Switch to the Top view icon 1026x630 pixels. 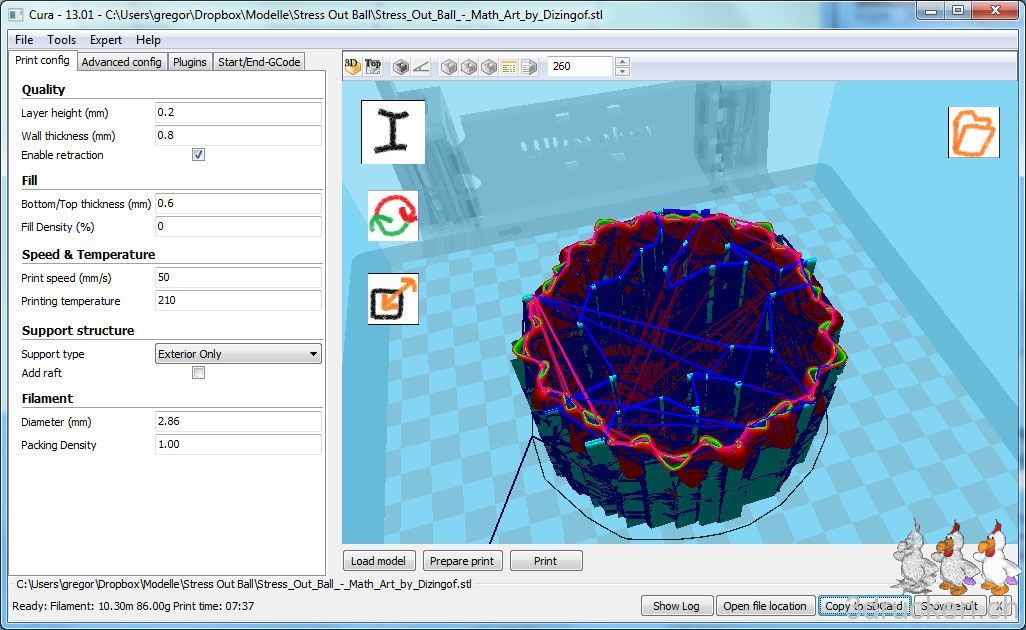tap(373, 66)
